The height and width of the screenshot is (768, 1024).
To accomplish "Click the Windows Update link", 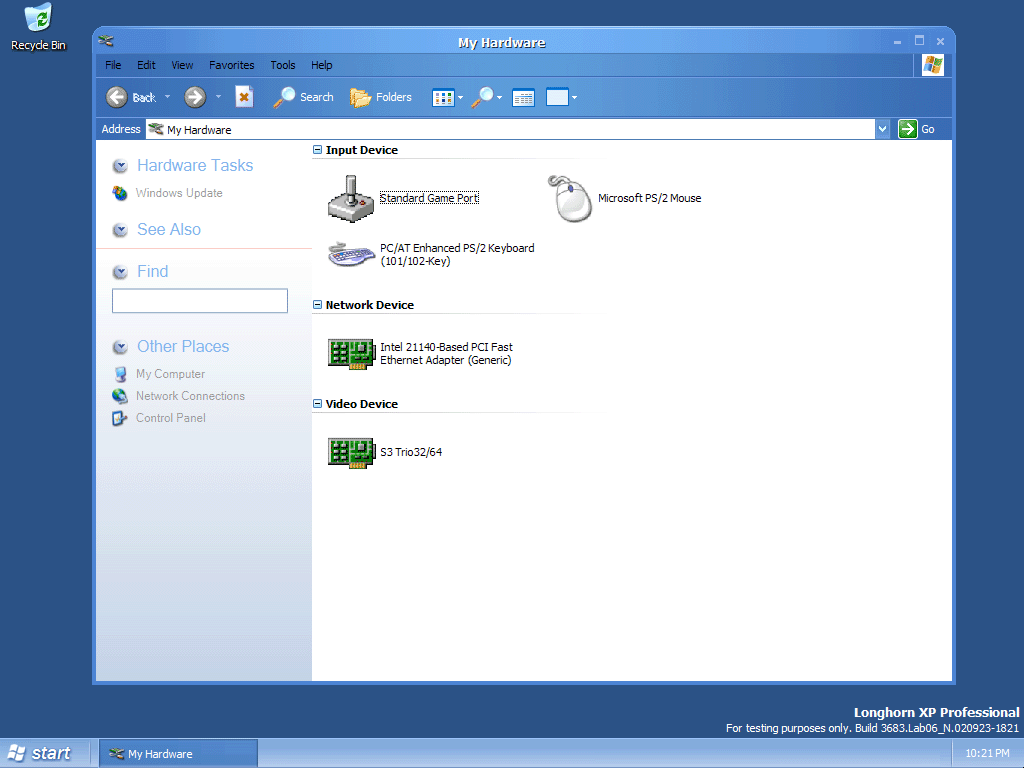I will (x=179, y=193).
